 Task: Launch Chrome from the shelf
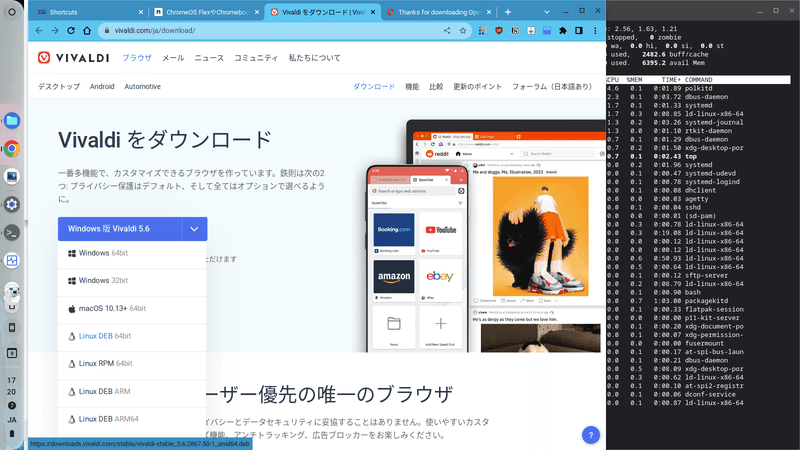[12, 148]
